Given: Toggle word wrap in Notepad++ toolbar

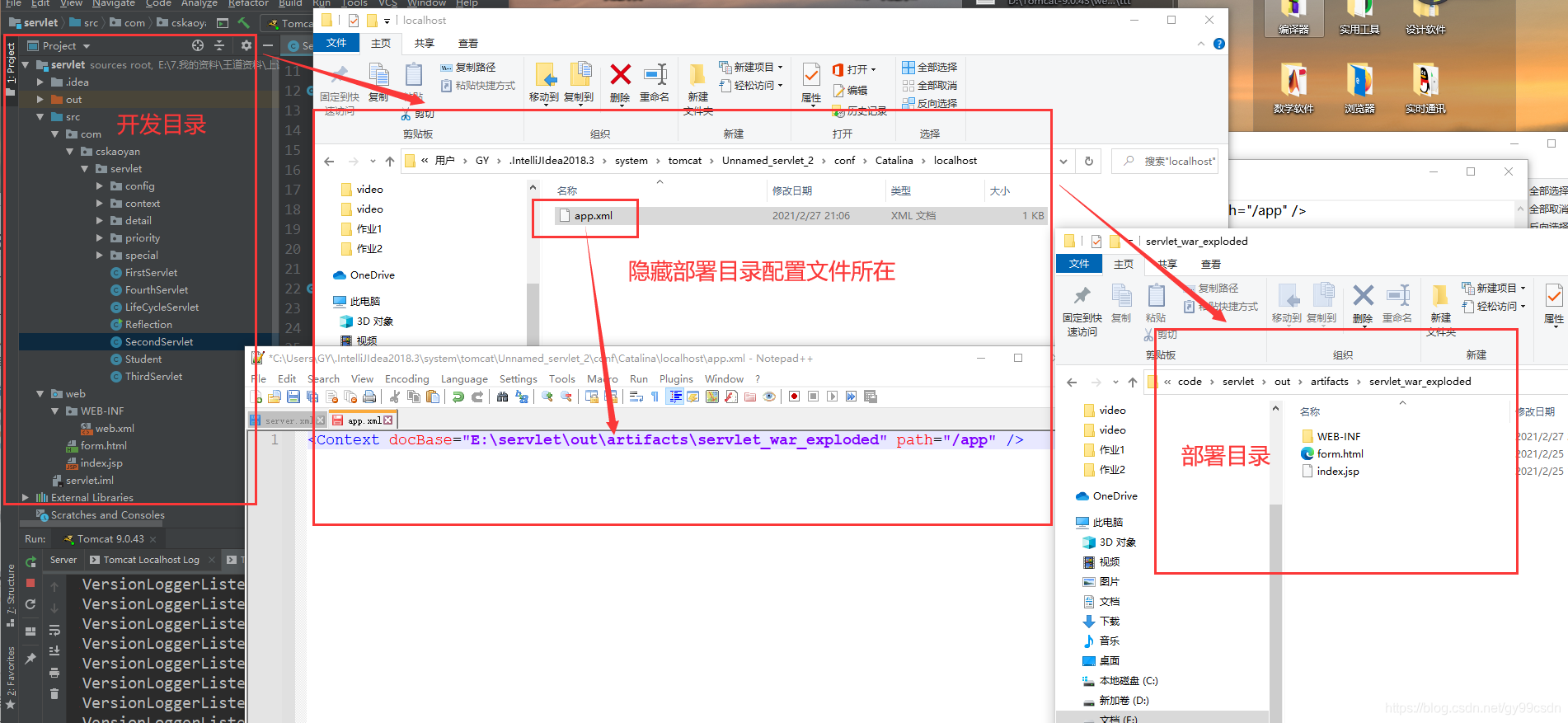Looking at the screenshot, I should 636,397.
